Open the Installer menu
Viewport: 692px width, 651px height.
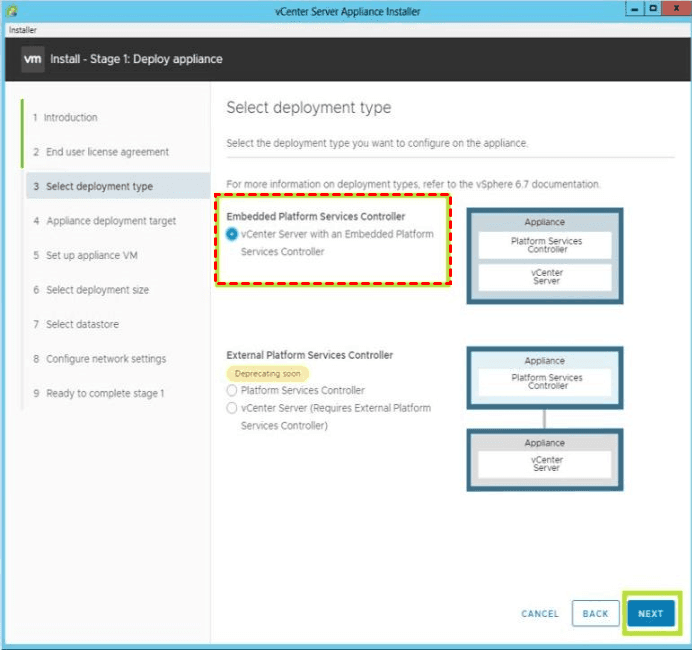click(x=23, y=30)
